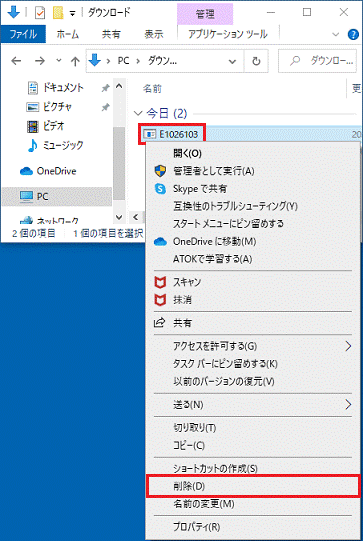Choose 以前のバージョンの復元(V)
This screenshot has width=363, height=541.
click(x=253, y=382)
